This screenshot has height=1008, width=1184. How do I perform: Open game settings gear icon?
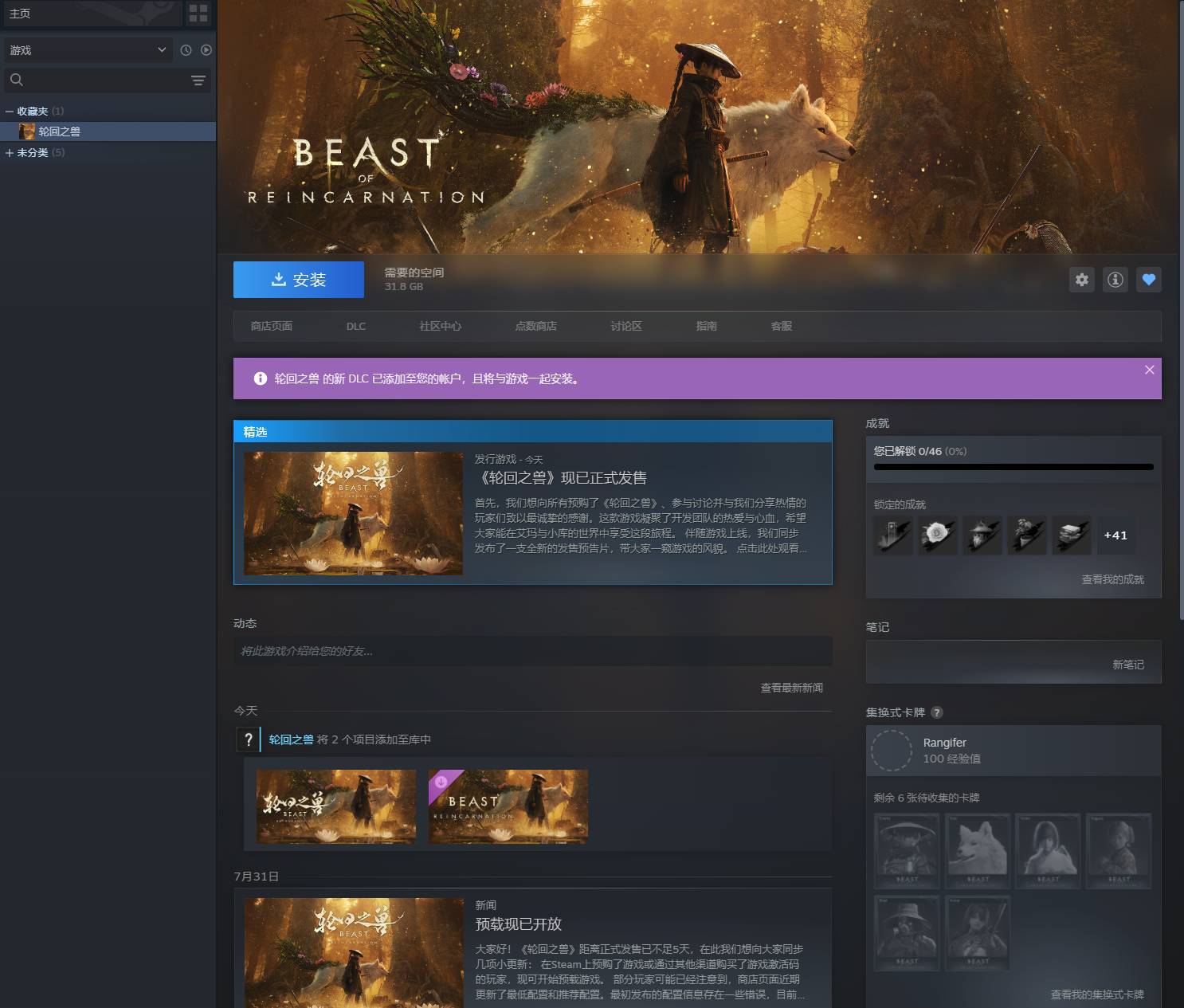[x=1082, y=280]
